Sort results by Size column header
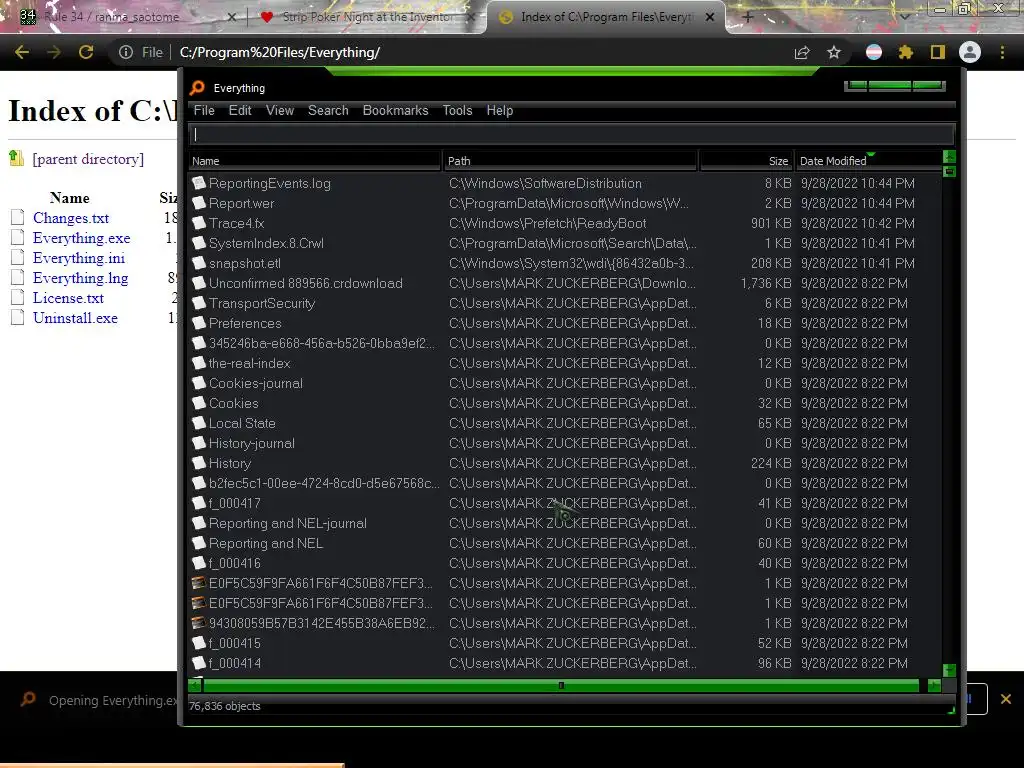The width and height of the screenshot is (1024, 768). (746, 161)
